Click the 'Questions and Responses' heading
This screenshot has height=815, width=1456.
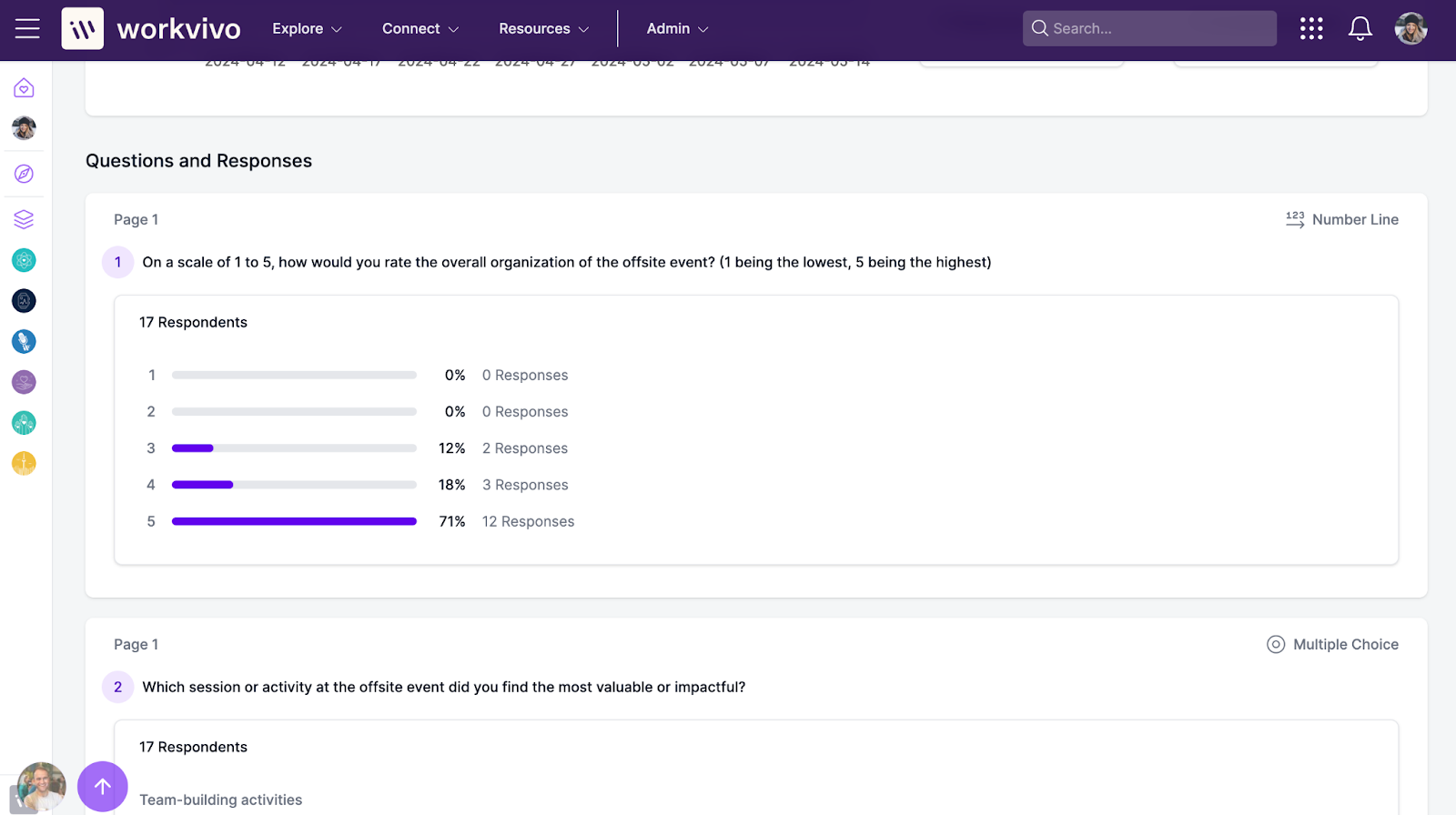[198, 161]
